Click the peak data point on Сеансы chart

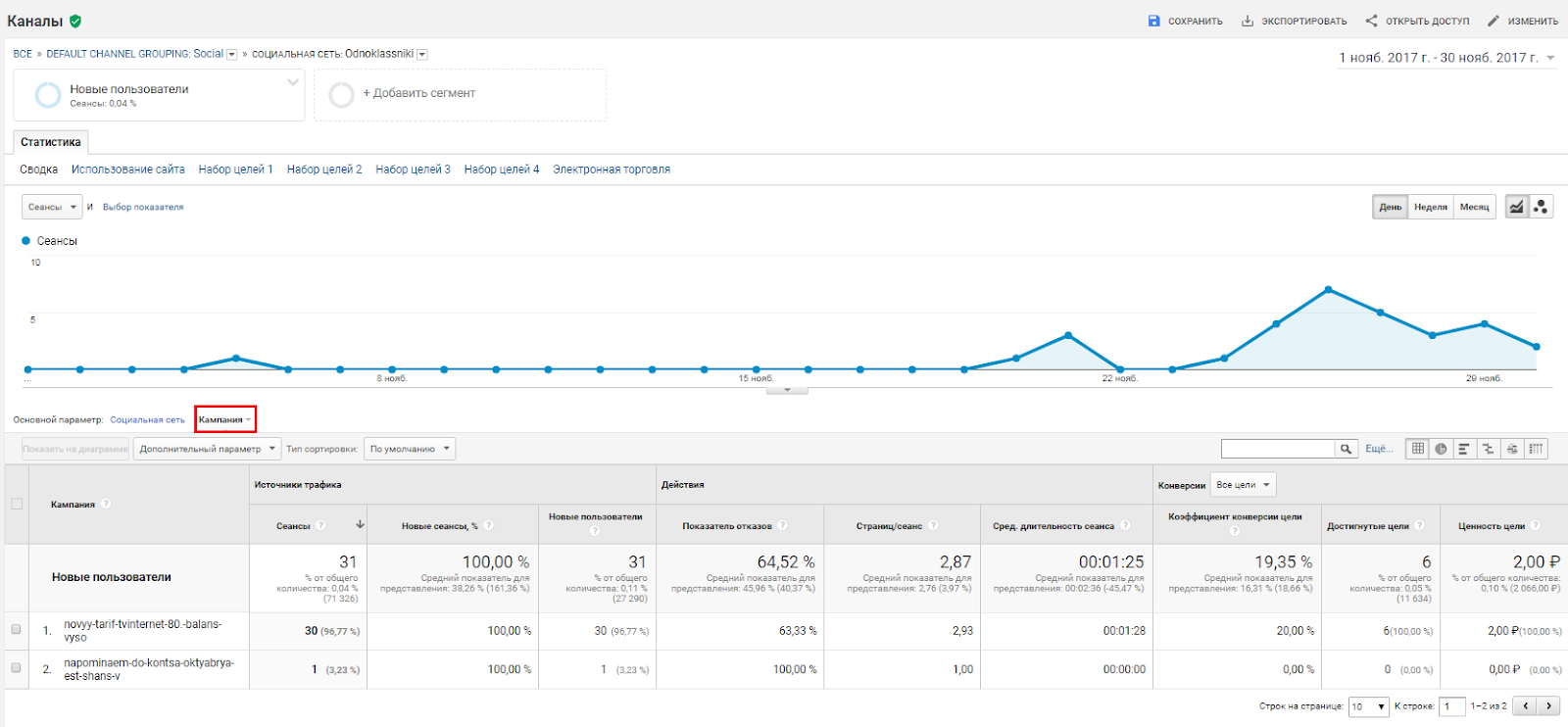pos(1328,289)
